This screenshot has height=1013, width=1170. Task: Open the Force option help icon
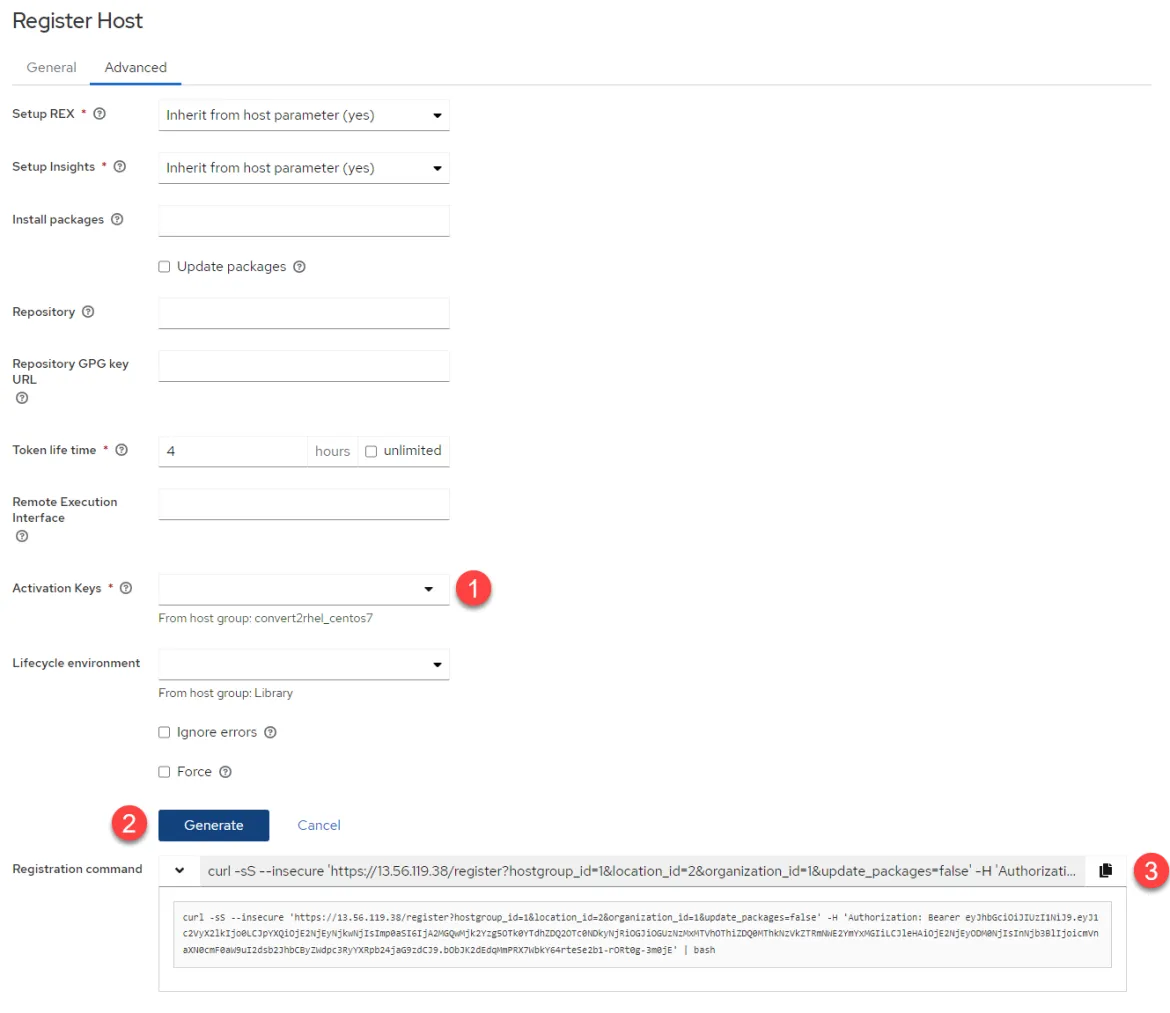coord(225,771)
